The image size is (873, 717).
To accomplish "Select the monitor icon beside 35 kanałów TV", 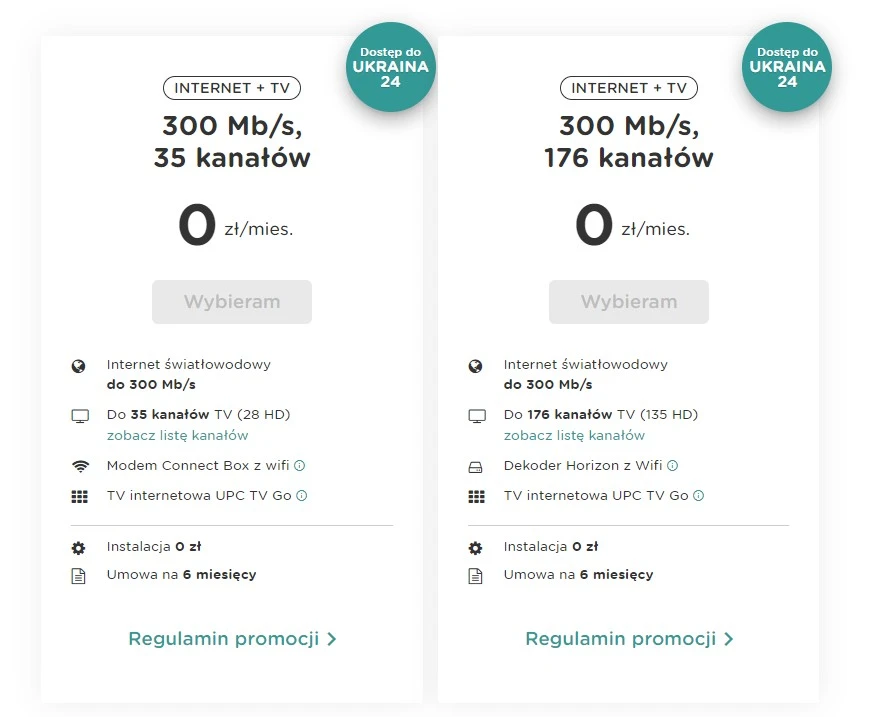I will coord(79,415).
